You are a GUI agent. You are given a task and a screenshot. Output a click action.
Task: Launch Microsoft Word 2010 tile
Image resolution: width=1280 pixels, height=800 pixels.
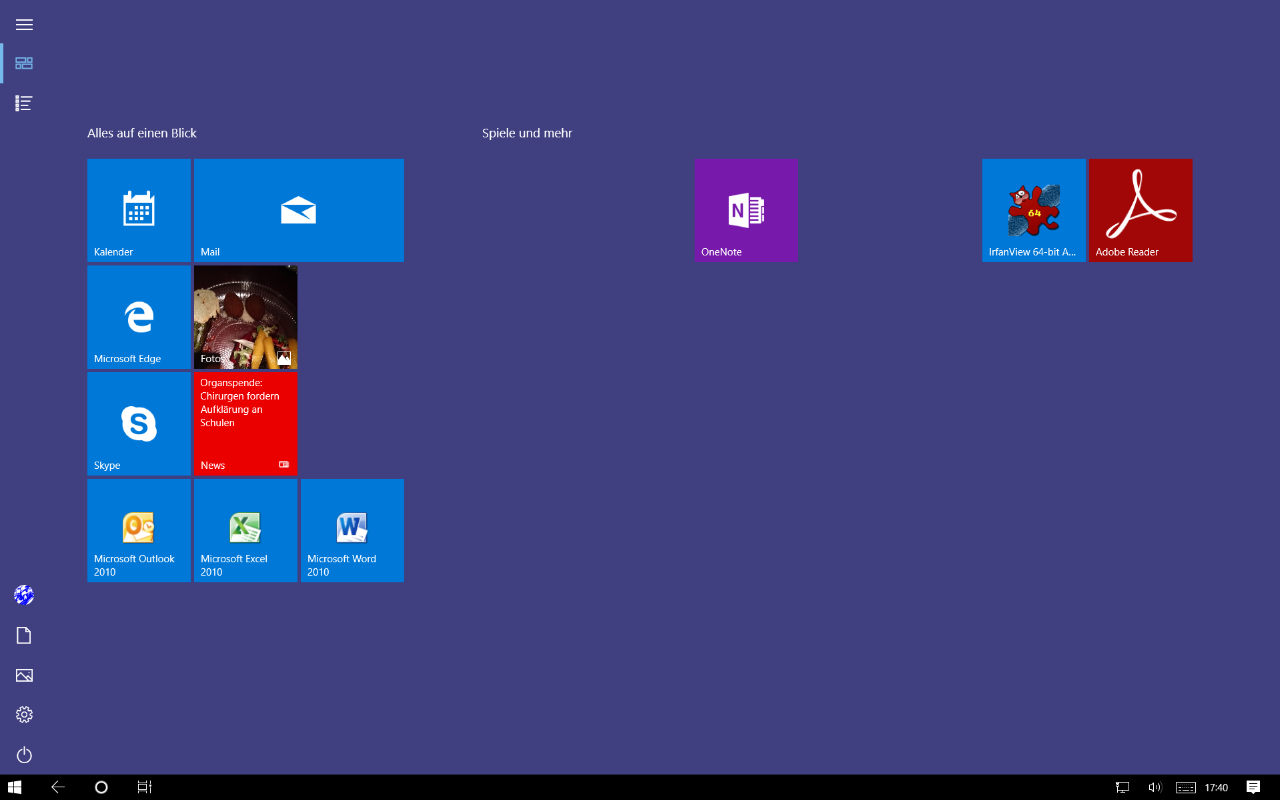click(x=353, y=530)
